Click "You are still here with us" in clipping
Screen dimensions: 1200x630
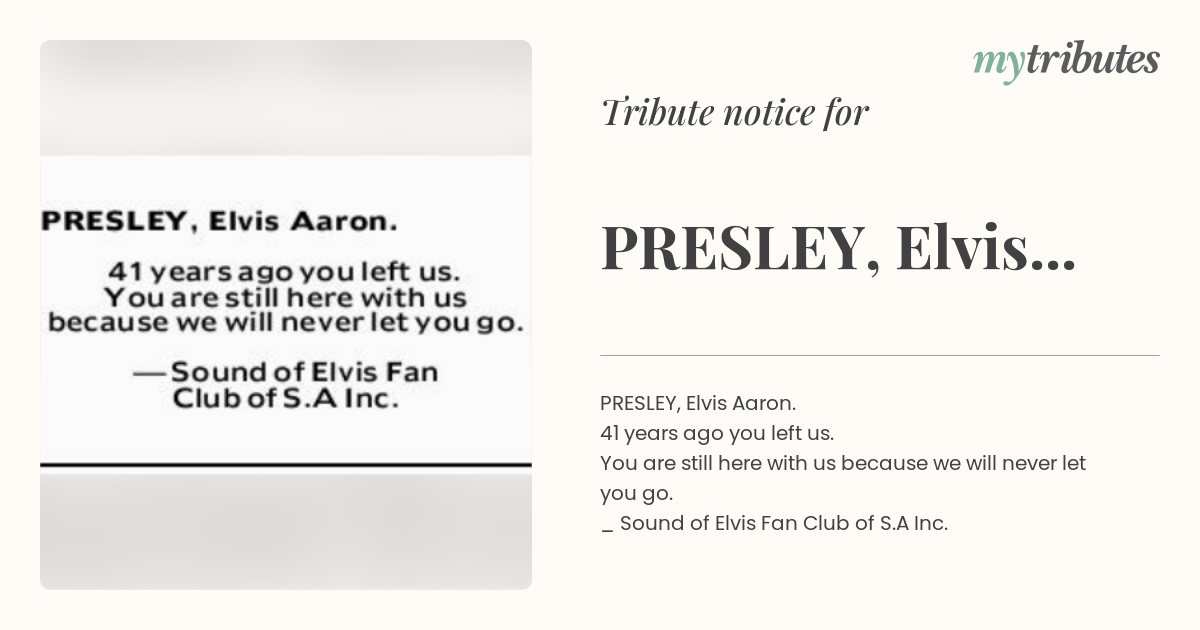285,297
